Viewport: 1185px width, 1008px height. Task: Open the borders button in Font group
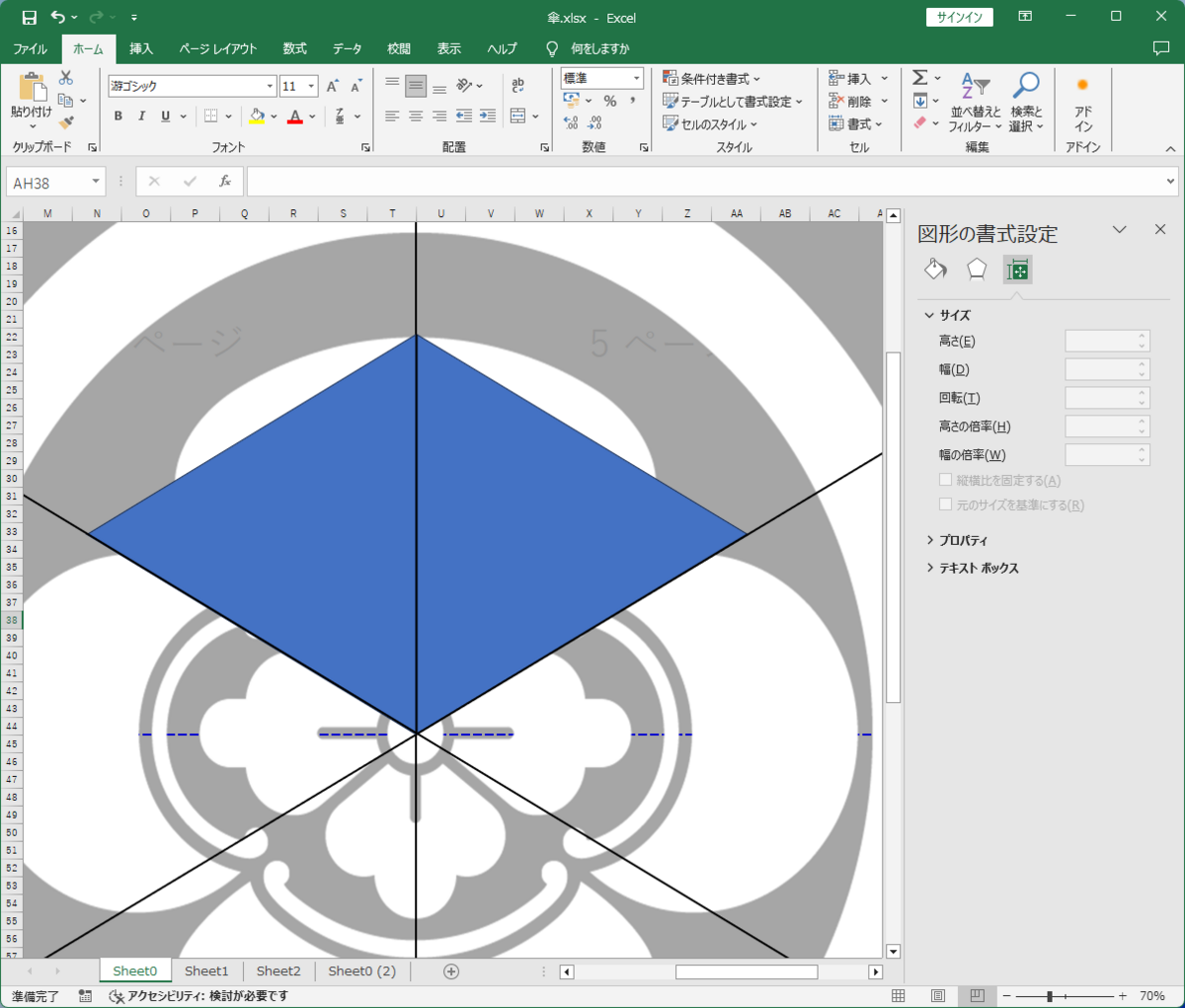pos(210,116)
